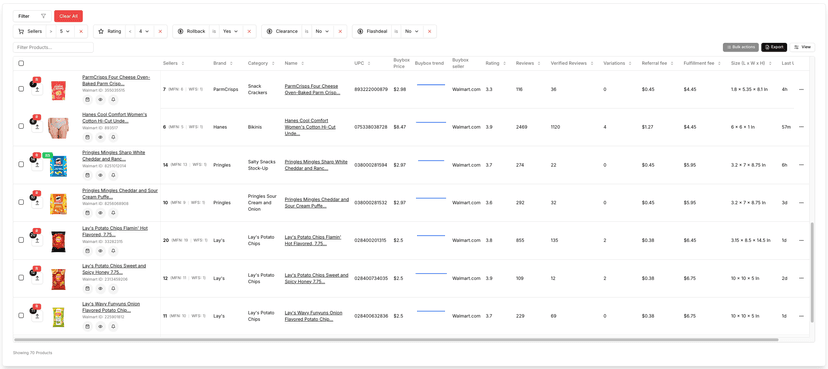Open the three-dot menu for the ParmCrisps row
828x369 pixels.
pyautogui.click(x=801, y=89)
